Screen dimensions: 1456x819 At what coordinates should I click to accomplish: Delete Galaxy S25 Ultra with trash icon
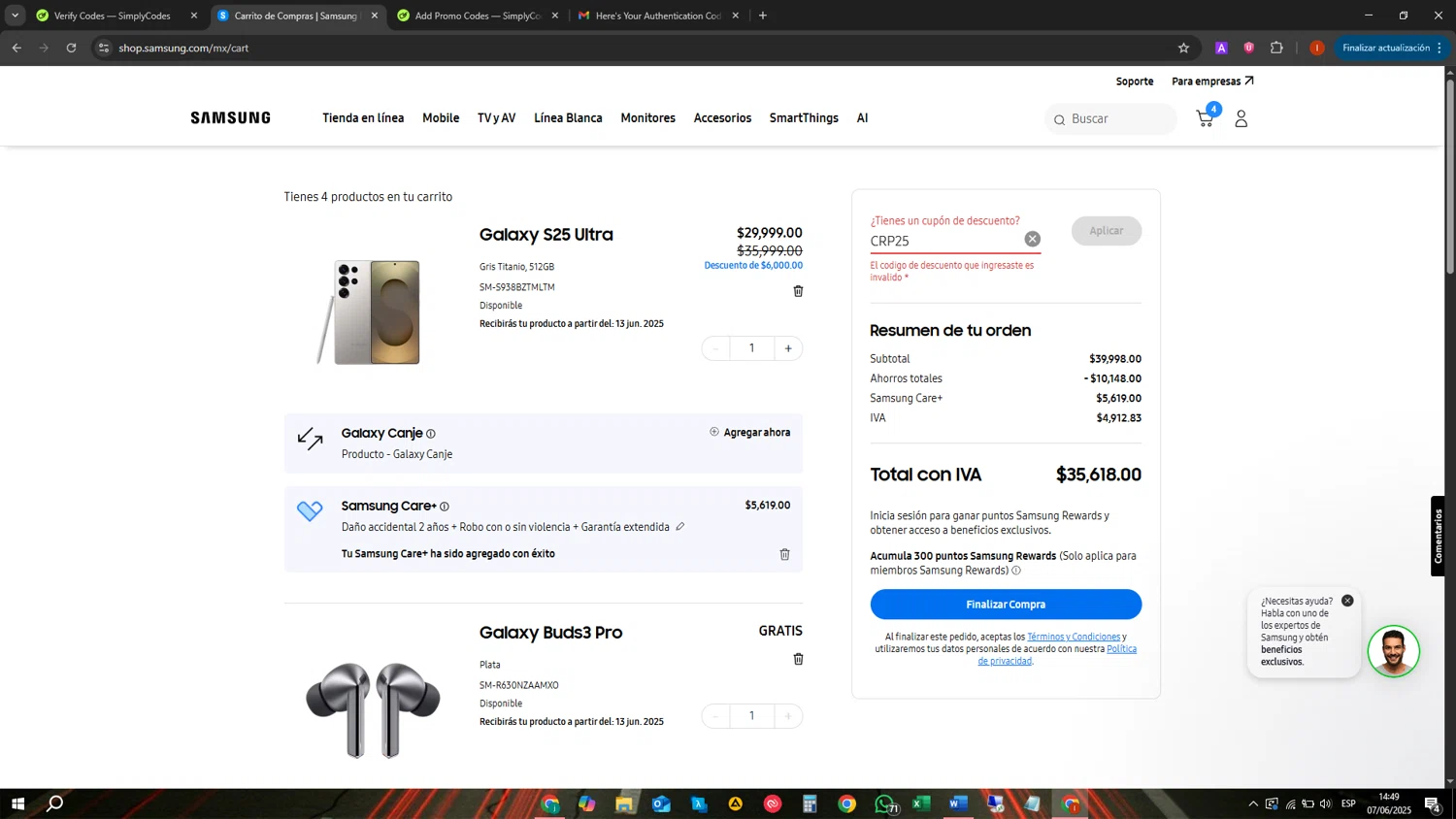pos(798,291)
